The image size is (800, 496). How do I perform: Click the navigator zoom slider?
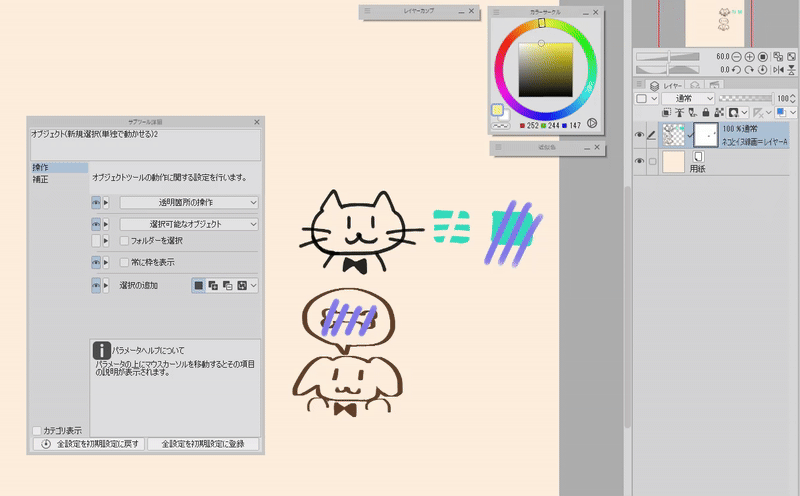(667, 57)
